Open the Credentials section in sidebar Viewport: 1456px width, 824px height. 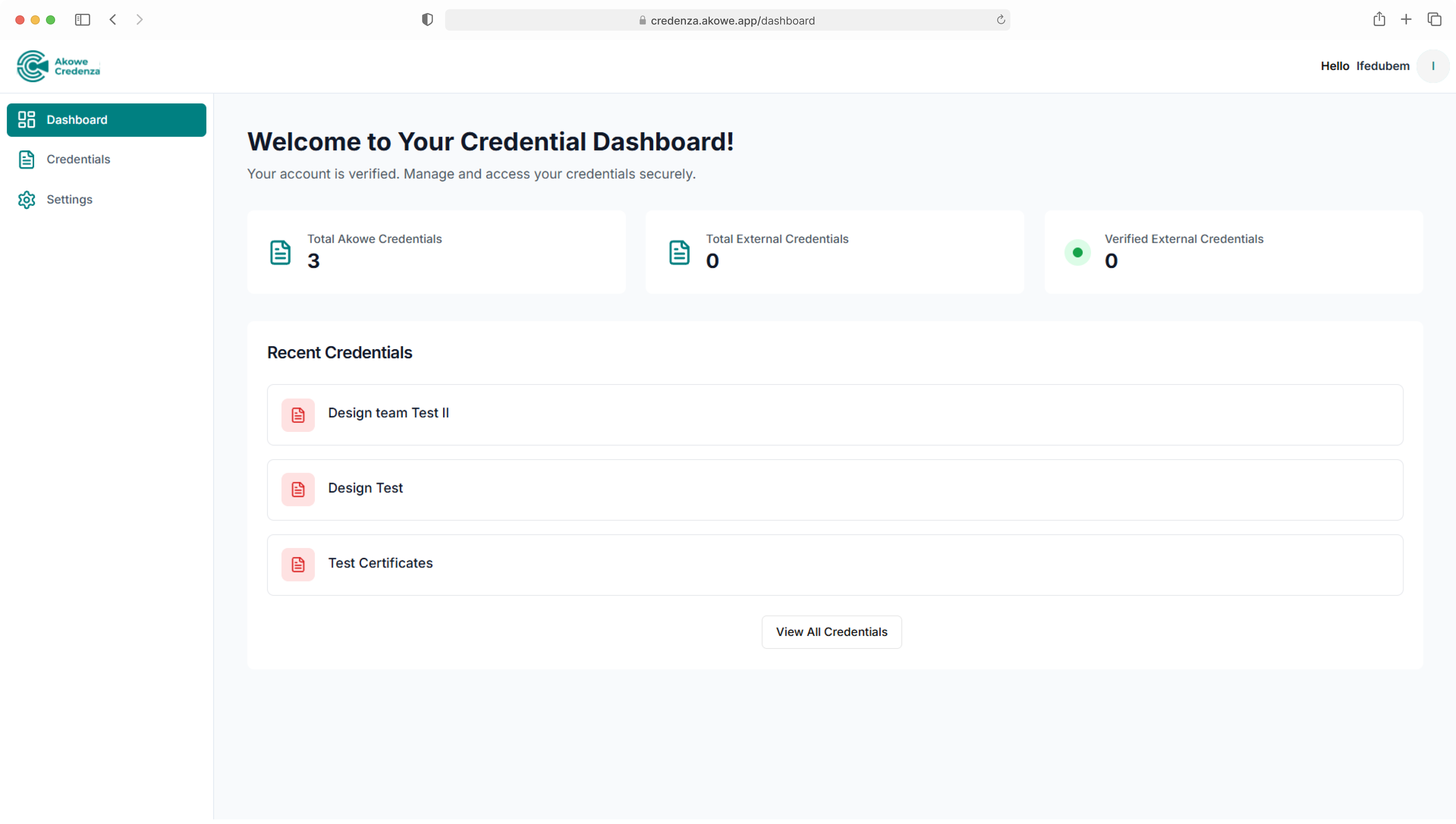(x=78, y=160)
